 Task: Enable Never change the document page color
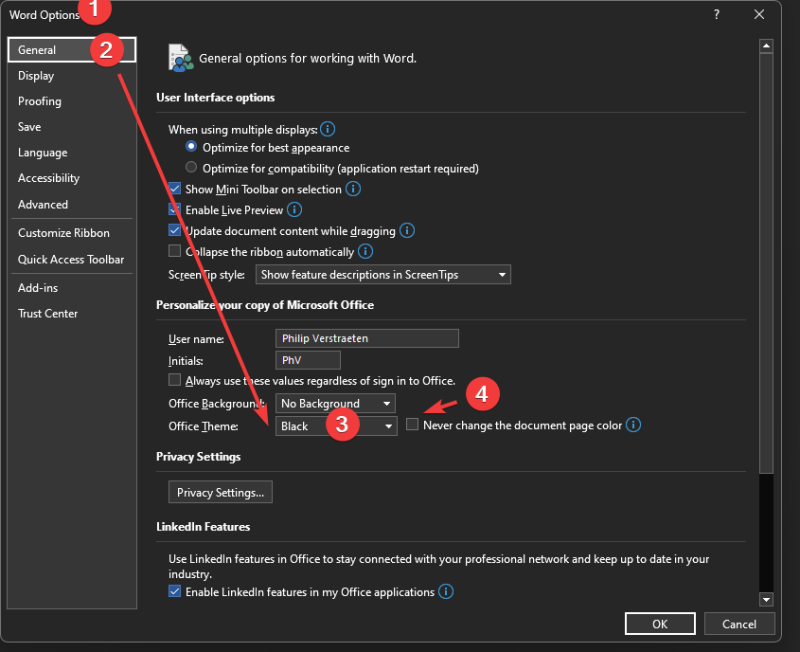click(413, 425)
